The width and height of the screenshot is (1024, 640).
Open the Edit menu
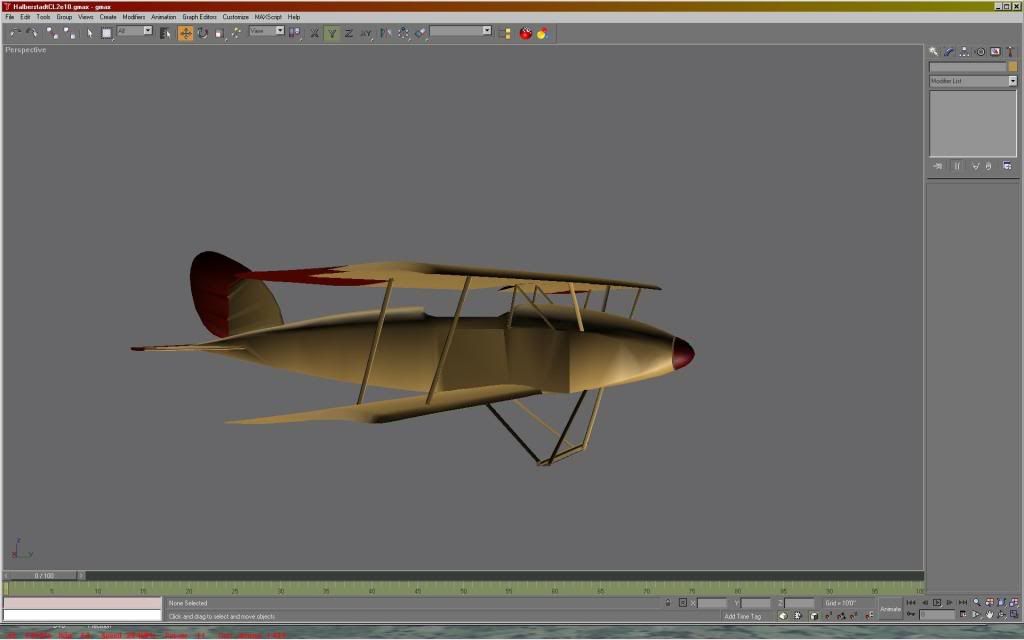(x=25, y=17)
